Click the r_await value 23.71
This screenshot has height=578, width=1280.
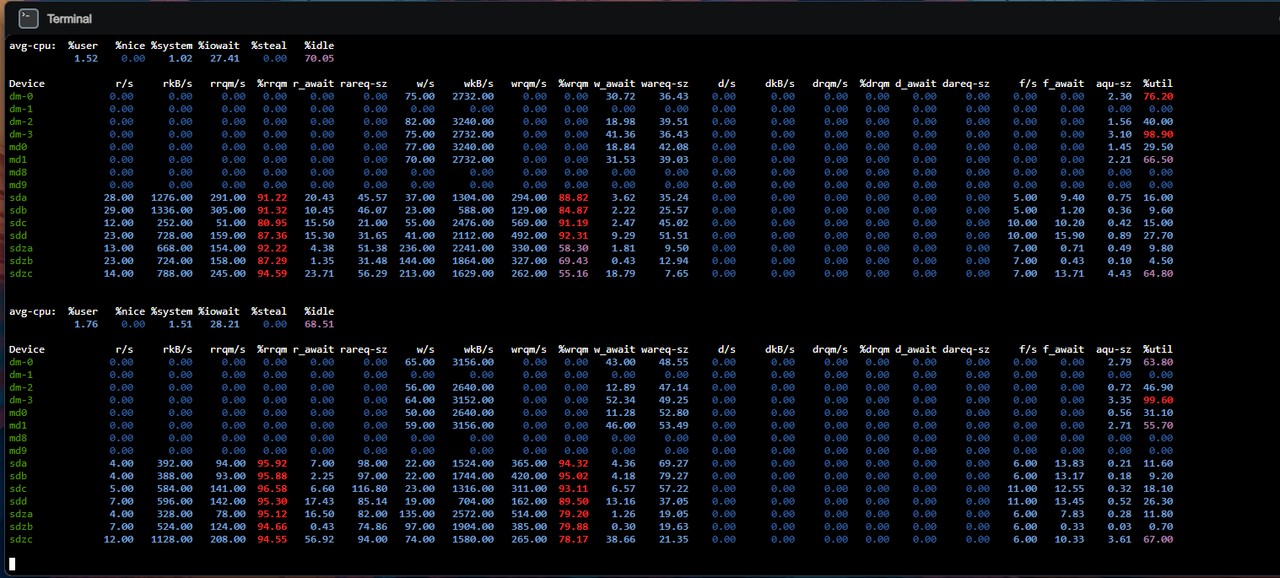tap(319, 273)
